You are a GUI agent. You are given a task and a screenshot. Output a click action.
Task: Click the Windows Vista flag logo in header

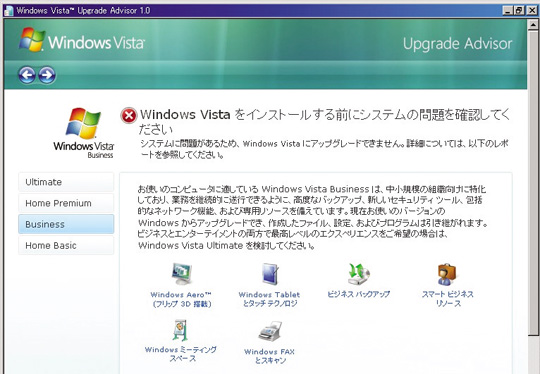[32, 39]
